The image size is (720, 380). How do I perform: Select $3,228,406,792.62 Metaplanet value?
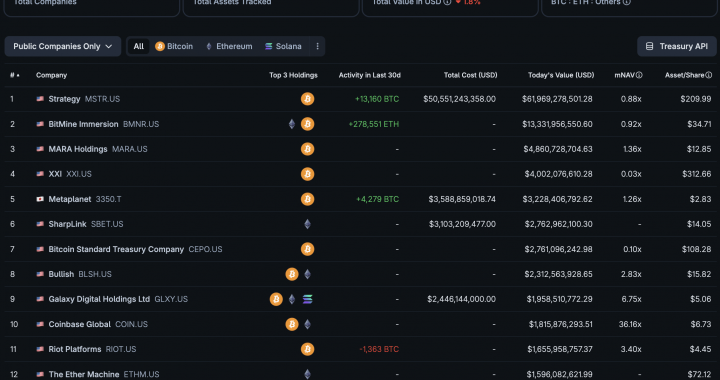tap(557, 199)
